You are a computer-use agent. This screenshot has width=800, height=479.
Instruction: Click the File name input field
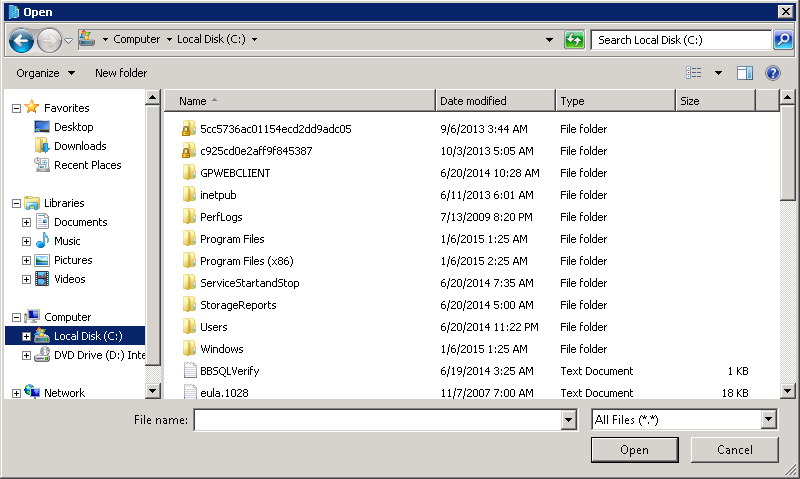pos(378,420)
